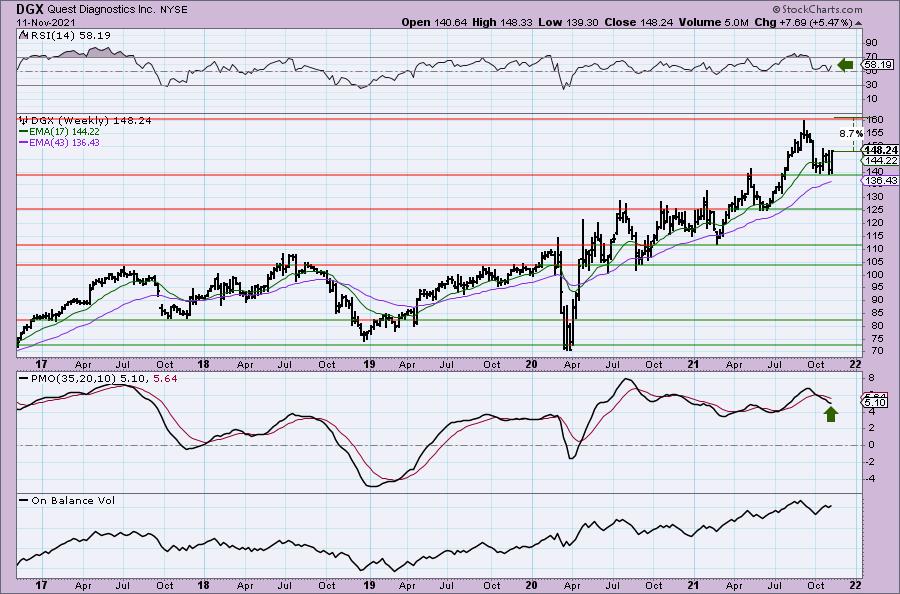
Task: Click the 0 level label on the PMO axis
Action: pos(871,445)
